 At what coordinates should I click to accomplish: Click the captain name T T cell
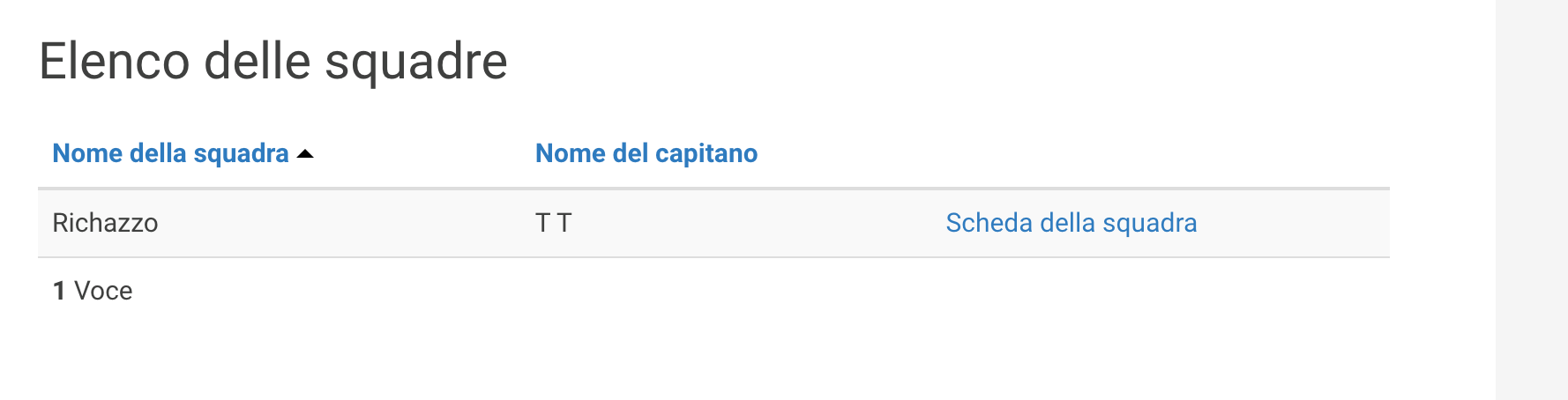click(x=554, y=223)
